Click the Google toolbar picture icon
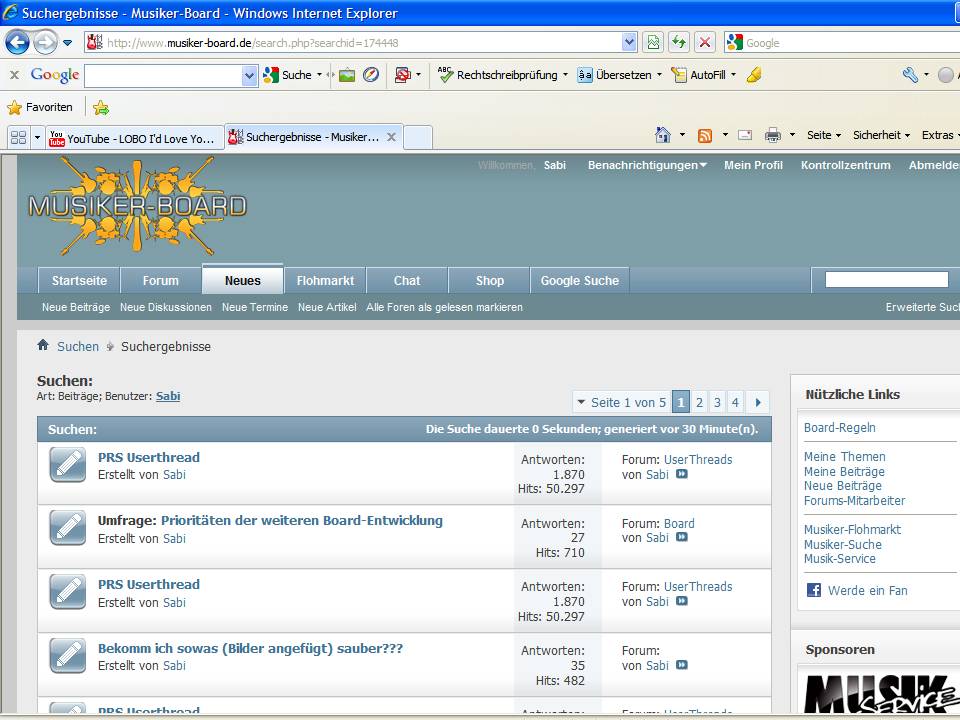Image resolution: width=960 pixels, height=720 pixels. coord(347,75)
